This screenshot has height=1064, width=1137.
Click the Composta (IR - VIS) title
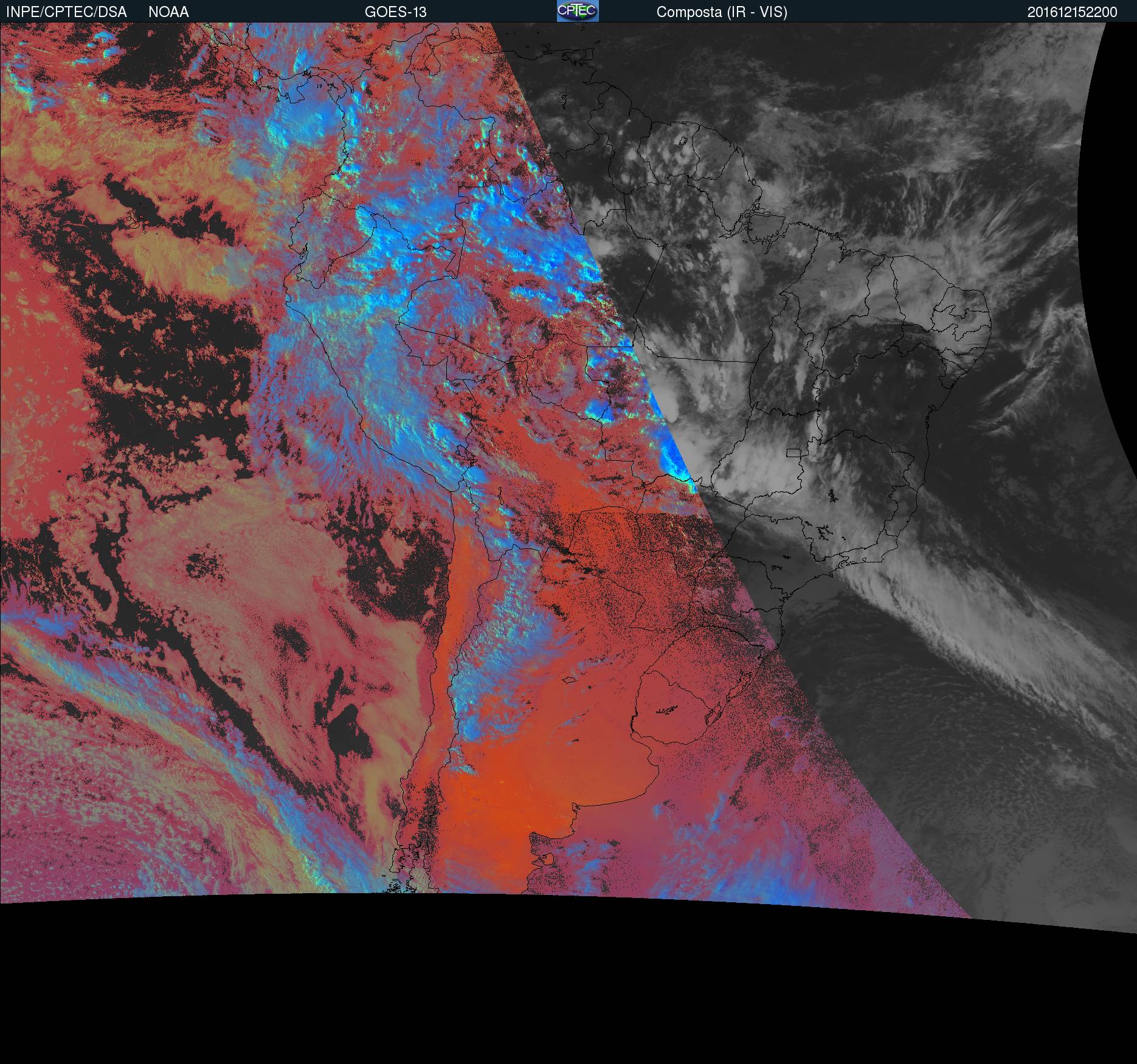pos(721,12)
